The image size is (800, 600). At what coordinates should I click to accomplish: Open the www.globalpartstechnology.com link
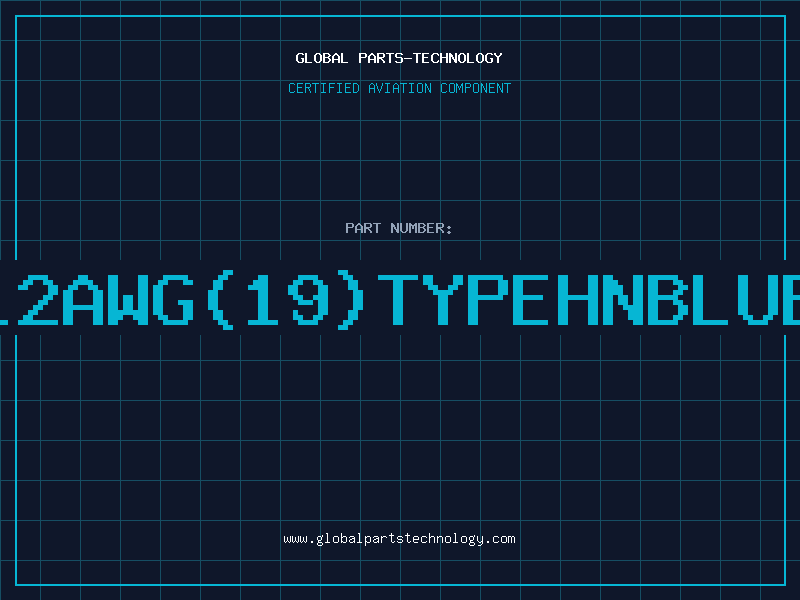[x=399, y=539]
